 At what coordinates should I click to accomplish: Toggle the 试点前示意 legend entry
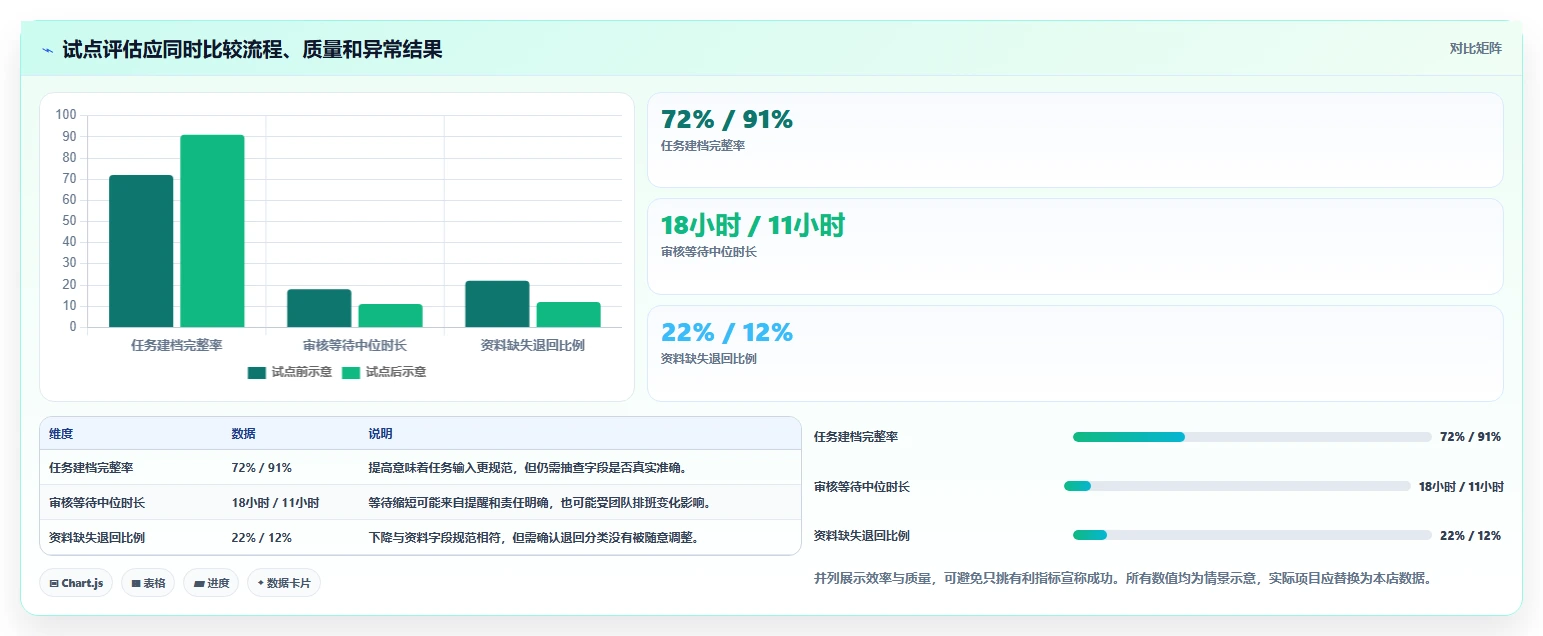coord(290,372)
